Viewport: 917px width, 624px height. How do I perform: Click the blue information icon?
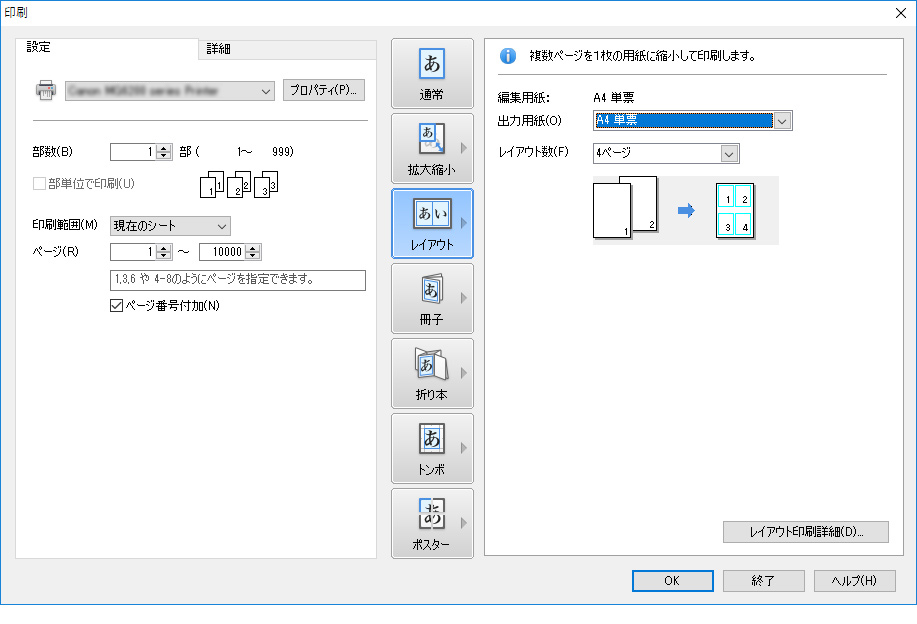[507, 55]
